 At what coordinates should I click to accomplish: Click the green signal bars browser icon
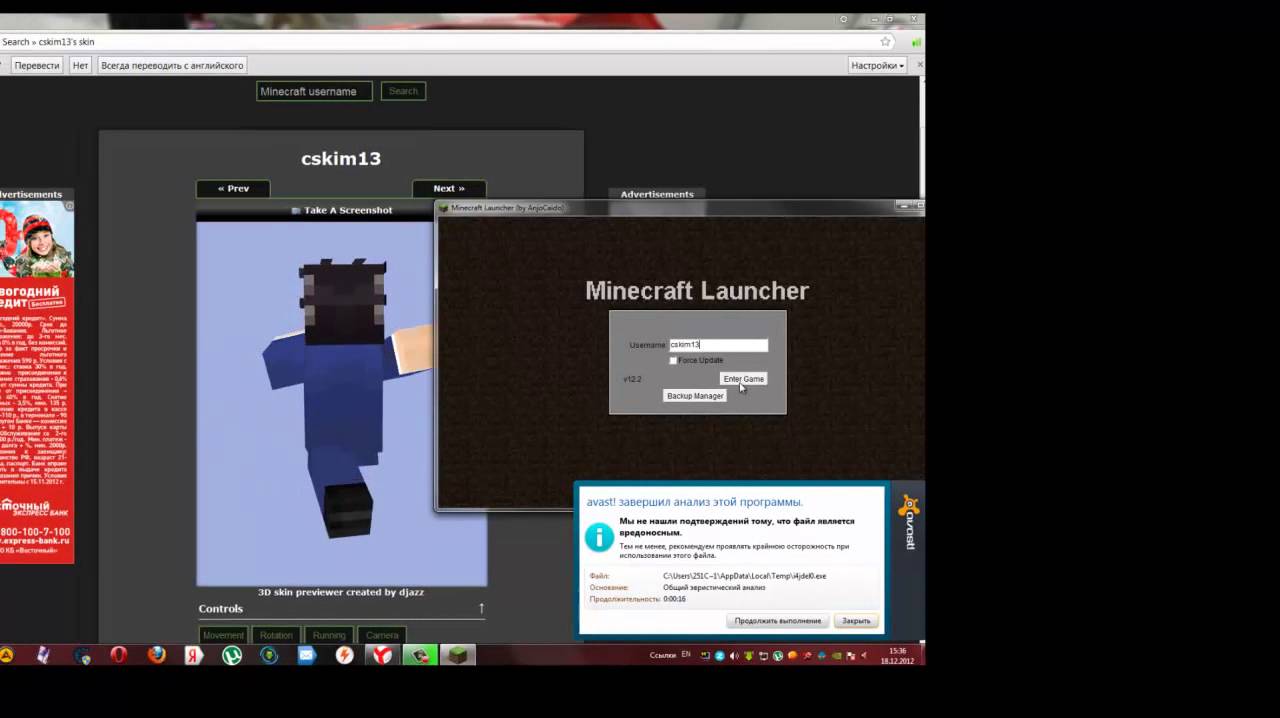pyautogui.click(x=916, y=42)
